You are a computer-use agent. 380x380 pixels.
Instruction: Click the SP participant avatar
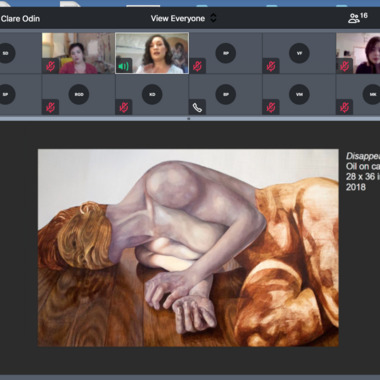pos(5,94)
